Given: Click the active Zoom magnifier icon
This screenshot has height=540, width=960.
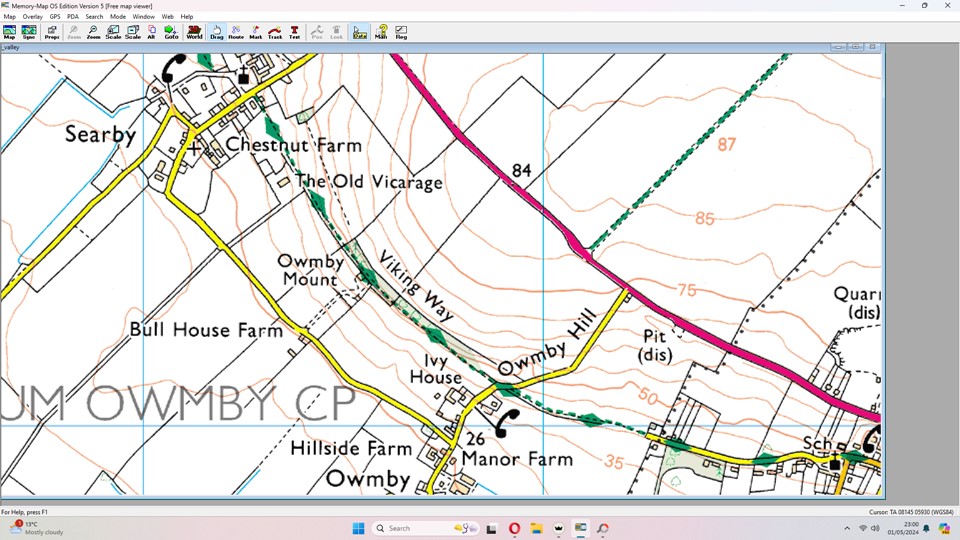Looking at the screenshot, I should point(93,32).
